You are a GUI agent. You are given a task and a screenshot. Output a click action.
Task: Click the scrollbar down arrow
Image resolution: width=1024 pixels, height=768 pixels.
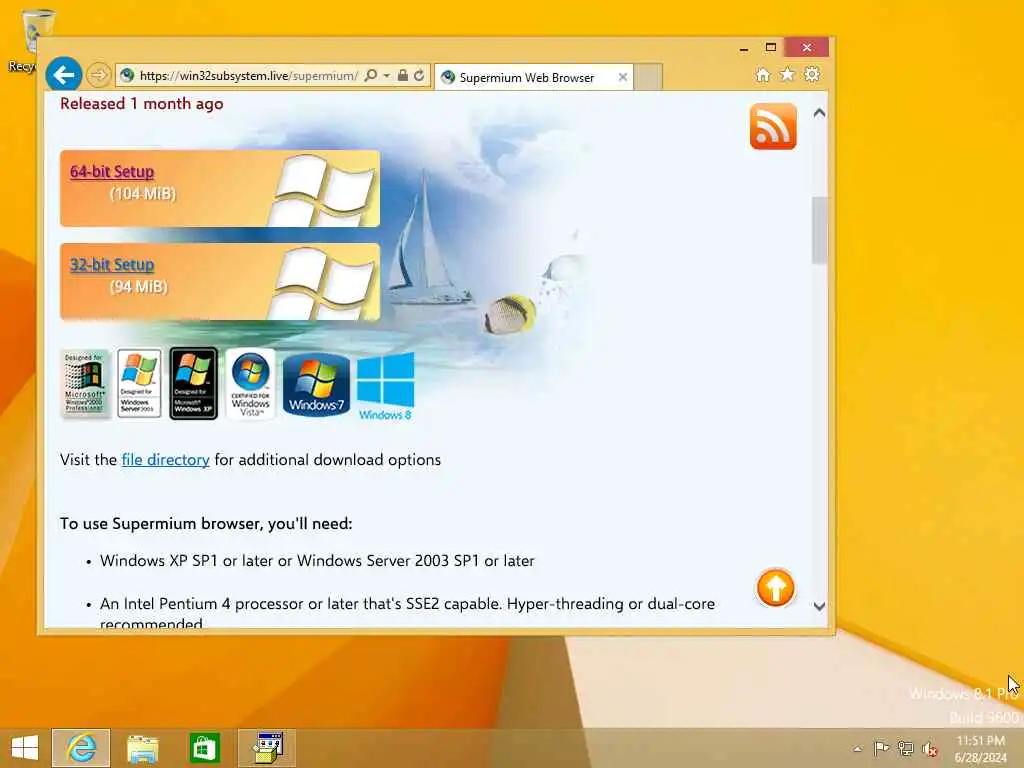click(x=820, y=606)
